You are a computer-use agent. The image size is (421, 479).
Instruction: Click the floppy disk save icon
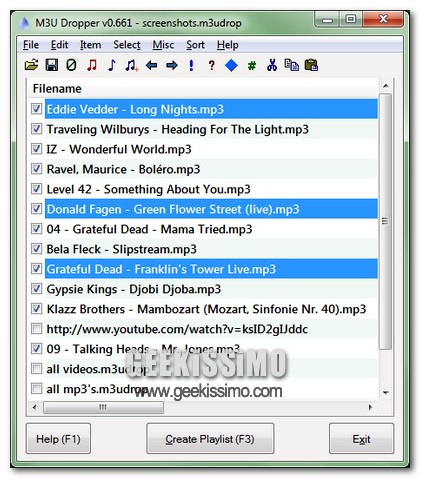pyautogui.click(x=52, y=65)
